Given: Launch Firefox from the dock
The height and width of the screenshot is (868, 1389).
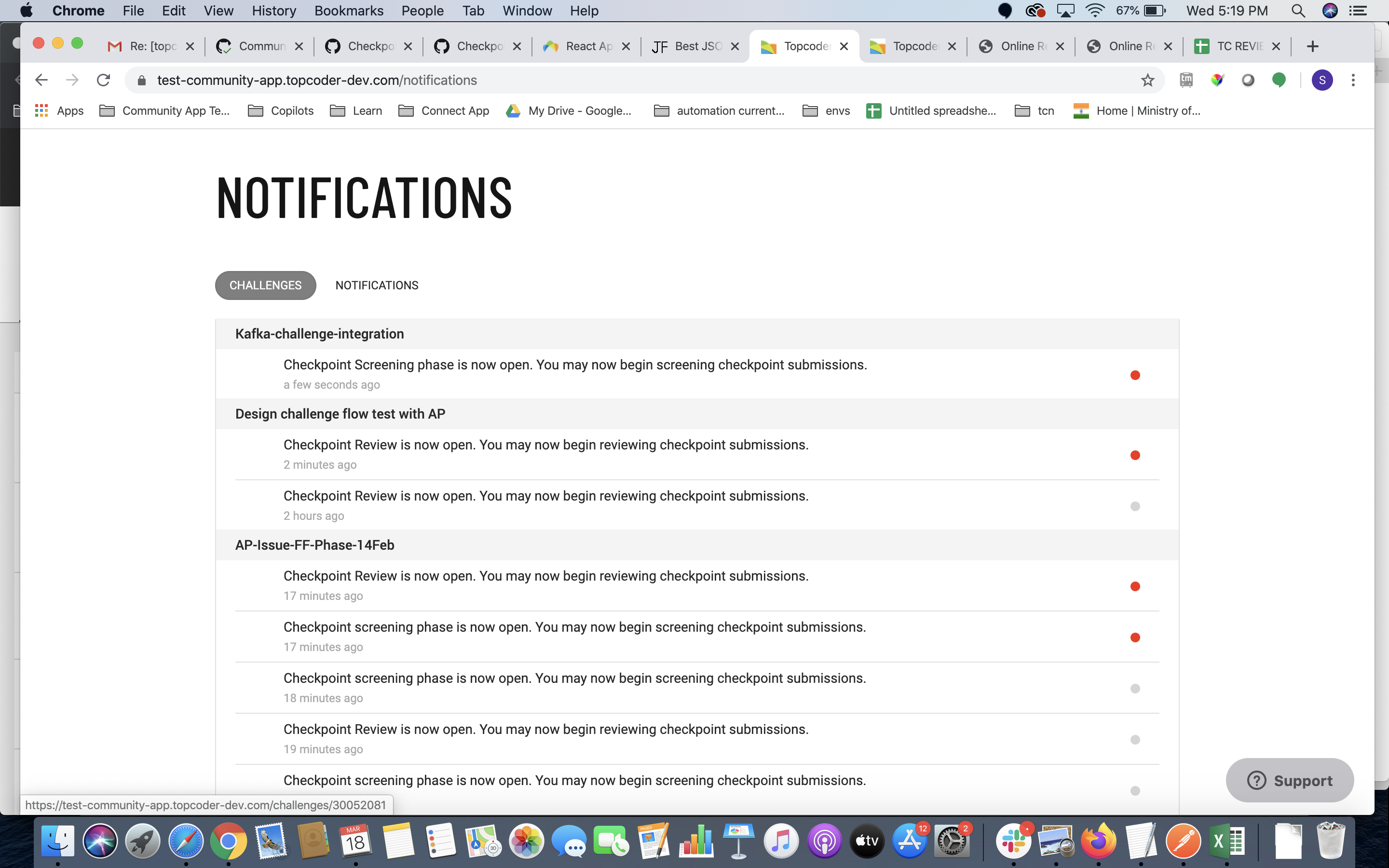Looking at the screenshot, I should pyautogui.click(x=1099, y=841).
